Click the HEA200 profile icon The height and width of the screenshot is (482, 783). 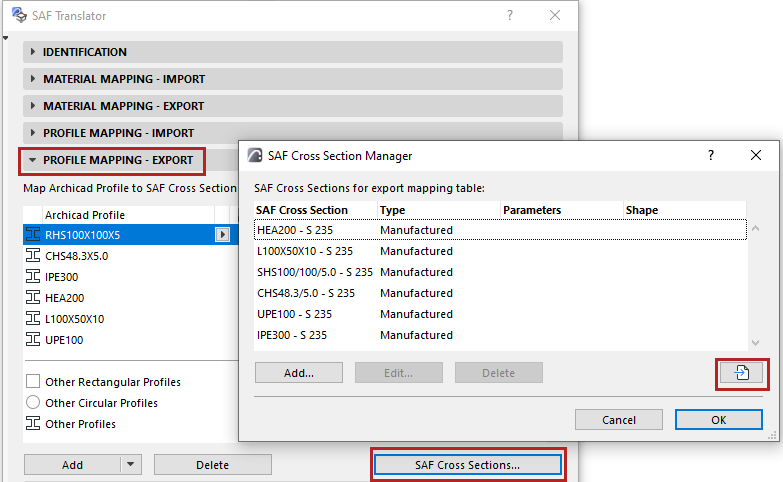(33, 297)
